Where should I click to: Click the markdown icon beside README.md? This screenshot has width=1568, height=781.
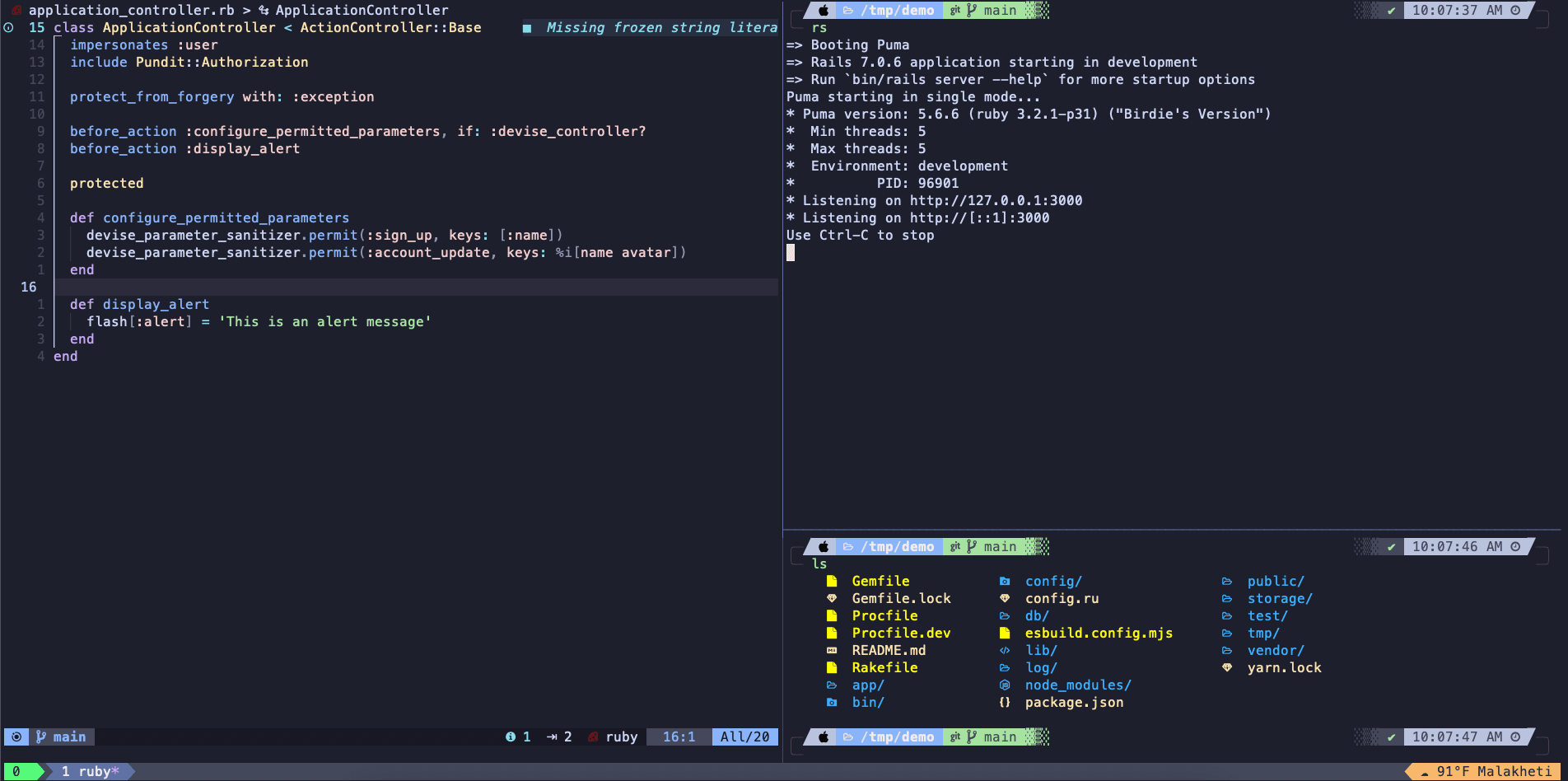coord(833,650)
